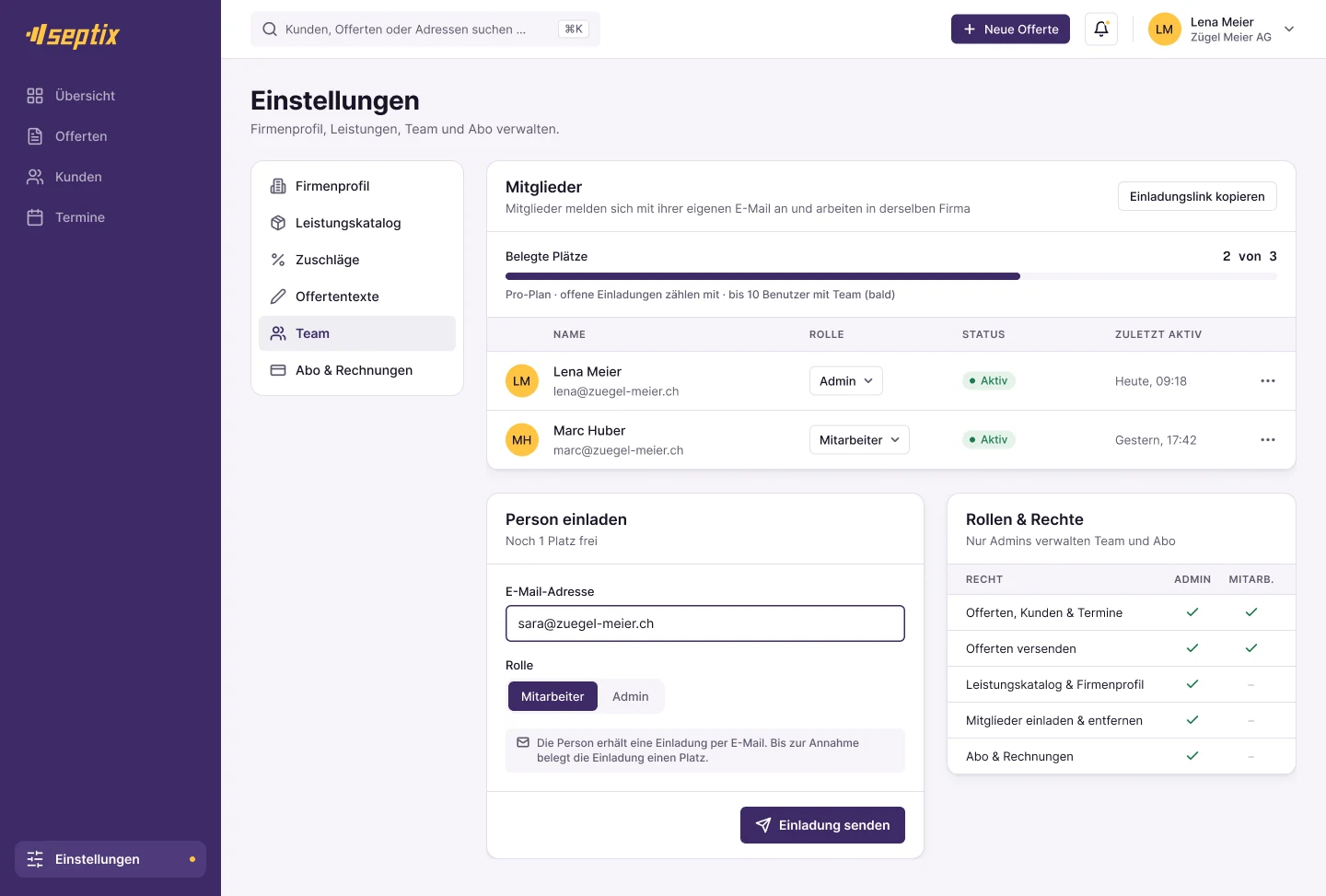This screenshot has width=1326, height=896.
Task: Click the 'Noch 1 Platz frei' text
Action: (552, 541)
